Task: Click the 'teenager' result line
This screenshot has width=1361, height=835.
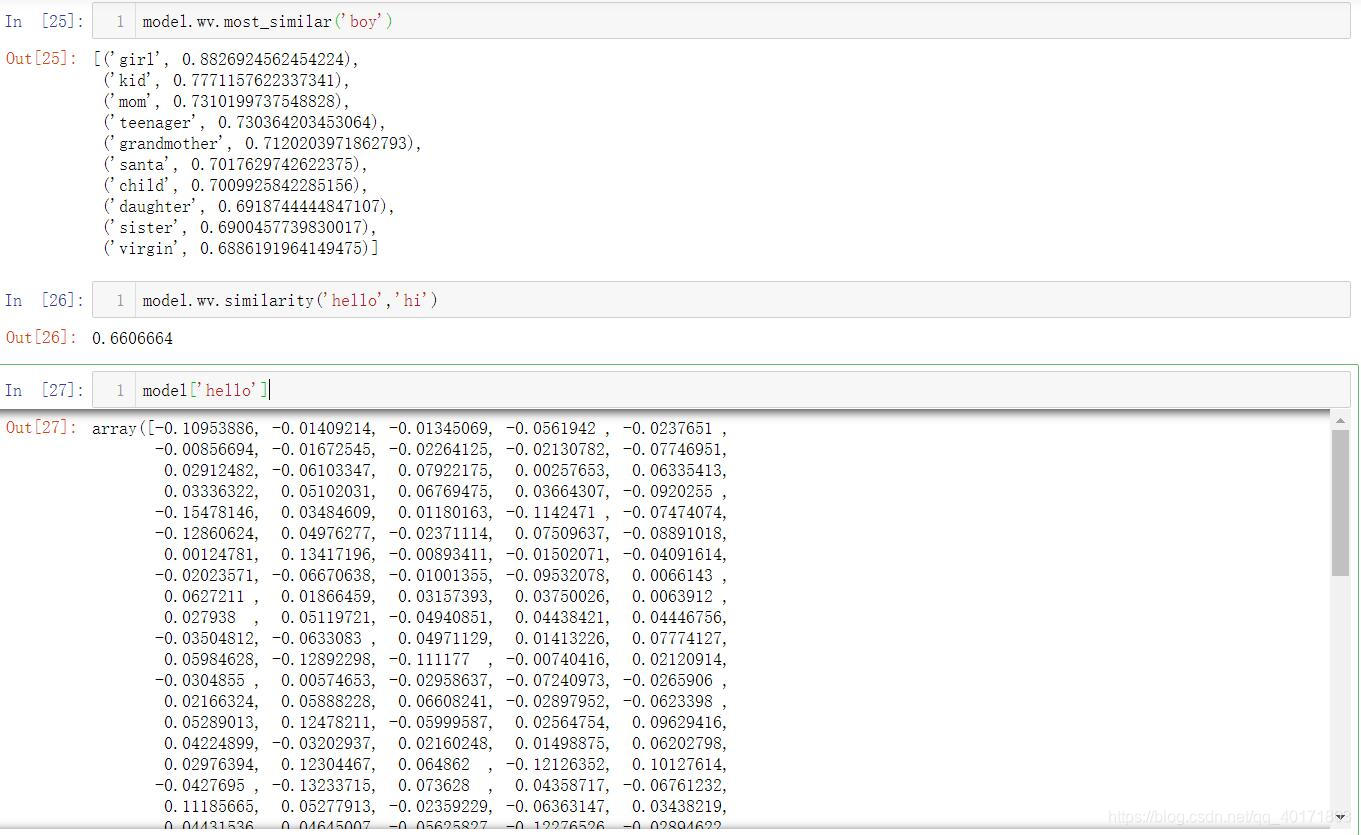Action: 245,122
